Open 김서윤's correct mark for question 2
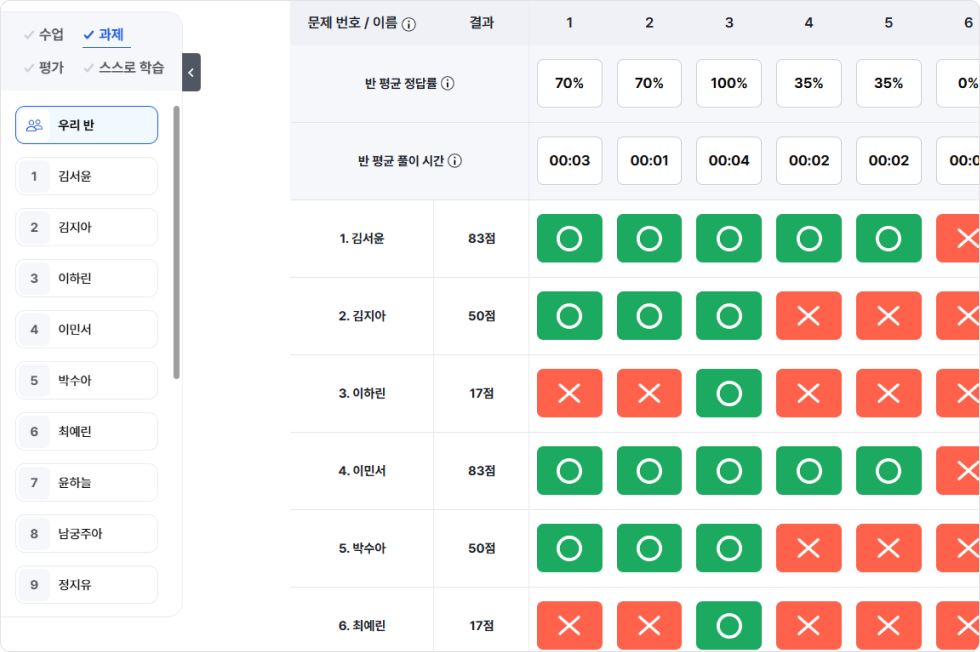The height and width of the screenshot is (652, 980). (649, 238)
